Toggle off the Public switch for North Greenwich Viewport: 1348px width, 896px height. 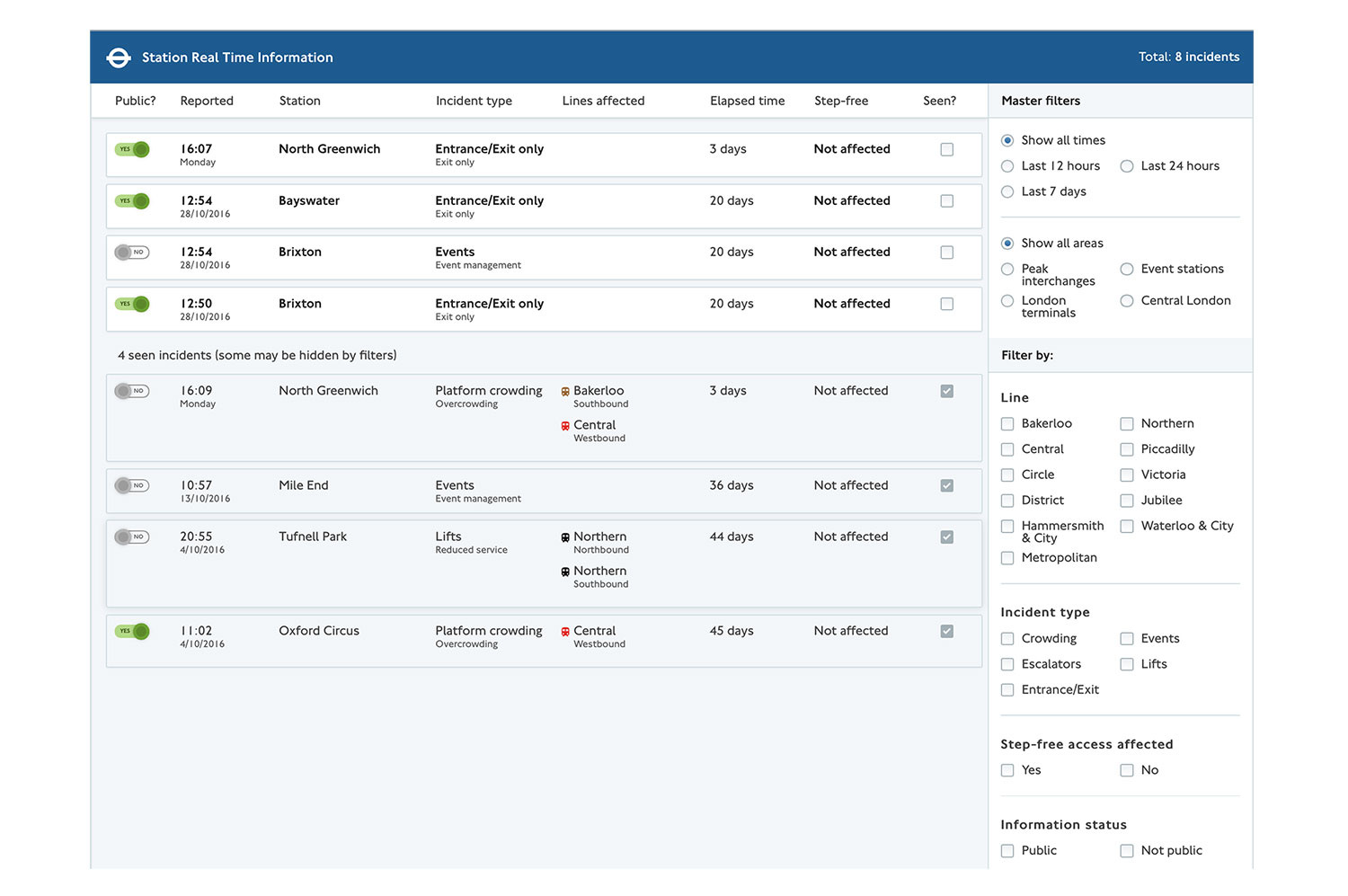pyautogui.click(x=132, y=150)
